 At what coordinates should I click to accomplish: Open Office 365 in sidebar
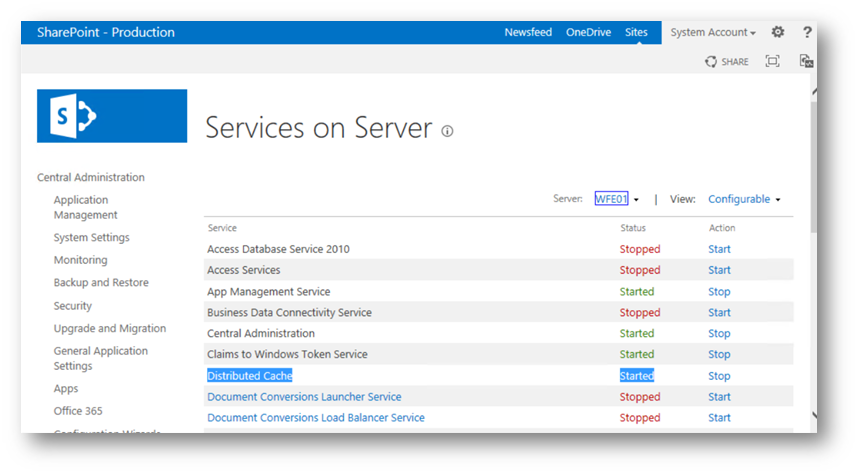coord(78,411)
